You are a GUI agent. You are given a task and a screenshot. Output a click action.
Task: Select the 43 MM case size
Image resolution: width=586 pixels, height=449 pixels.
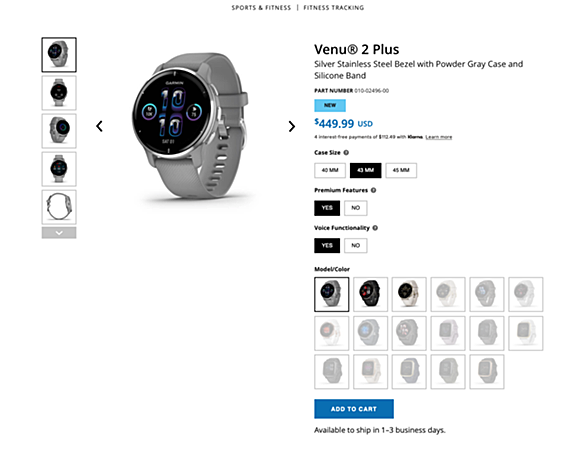coord(366,170)
